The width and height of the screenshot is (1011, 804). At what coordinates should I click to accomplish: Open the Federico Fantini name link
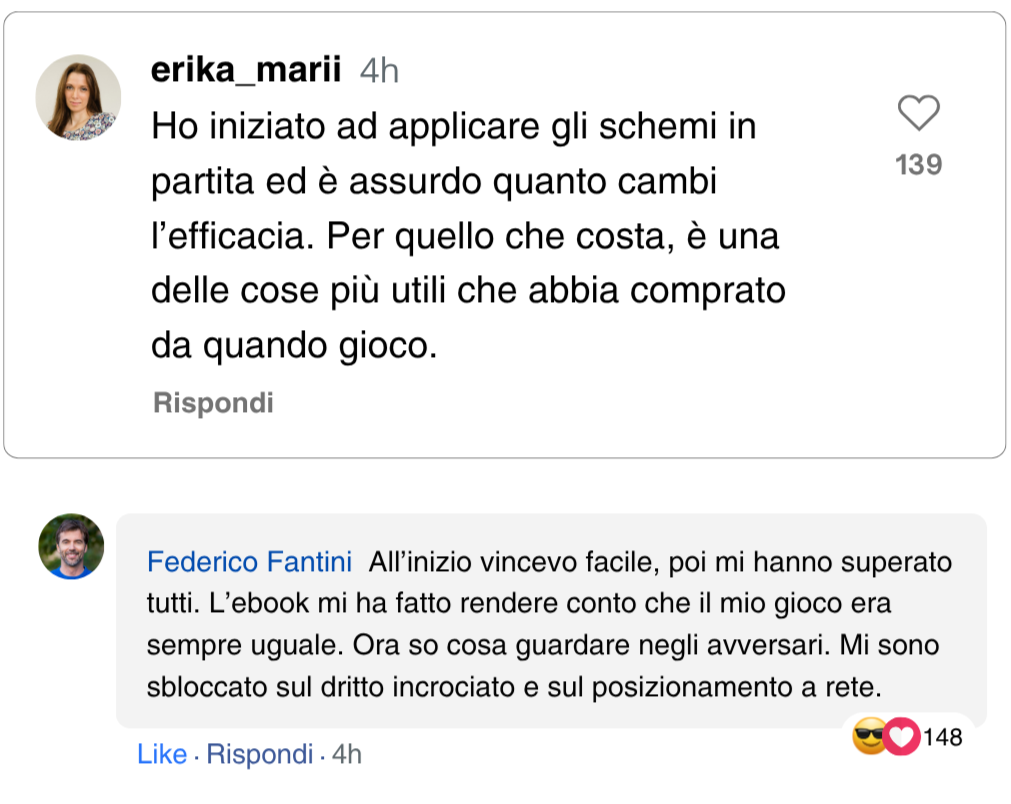250,562
